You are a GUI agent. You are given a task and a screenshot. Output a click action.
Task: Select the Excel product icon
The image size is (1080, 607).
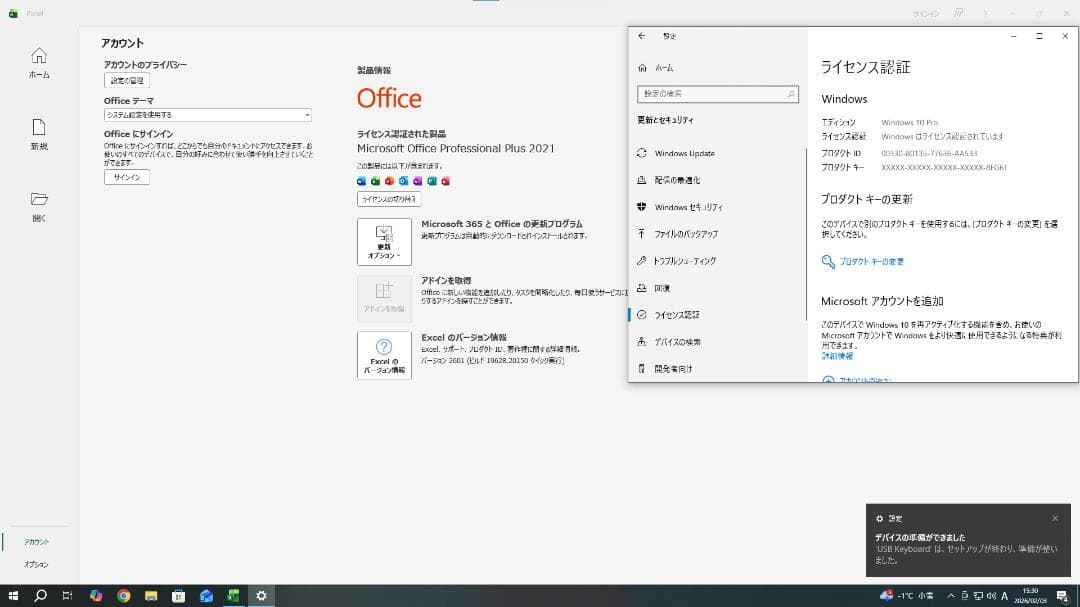[x=375, y=181]
